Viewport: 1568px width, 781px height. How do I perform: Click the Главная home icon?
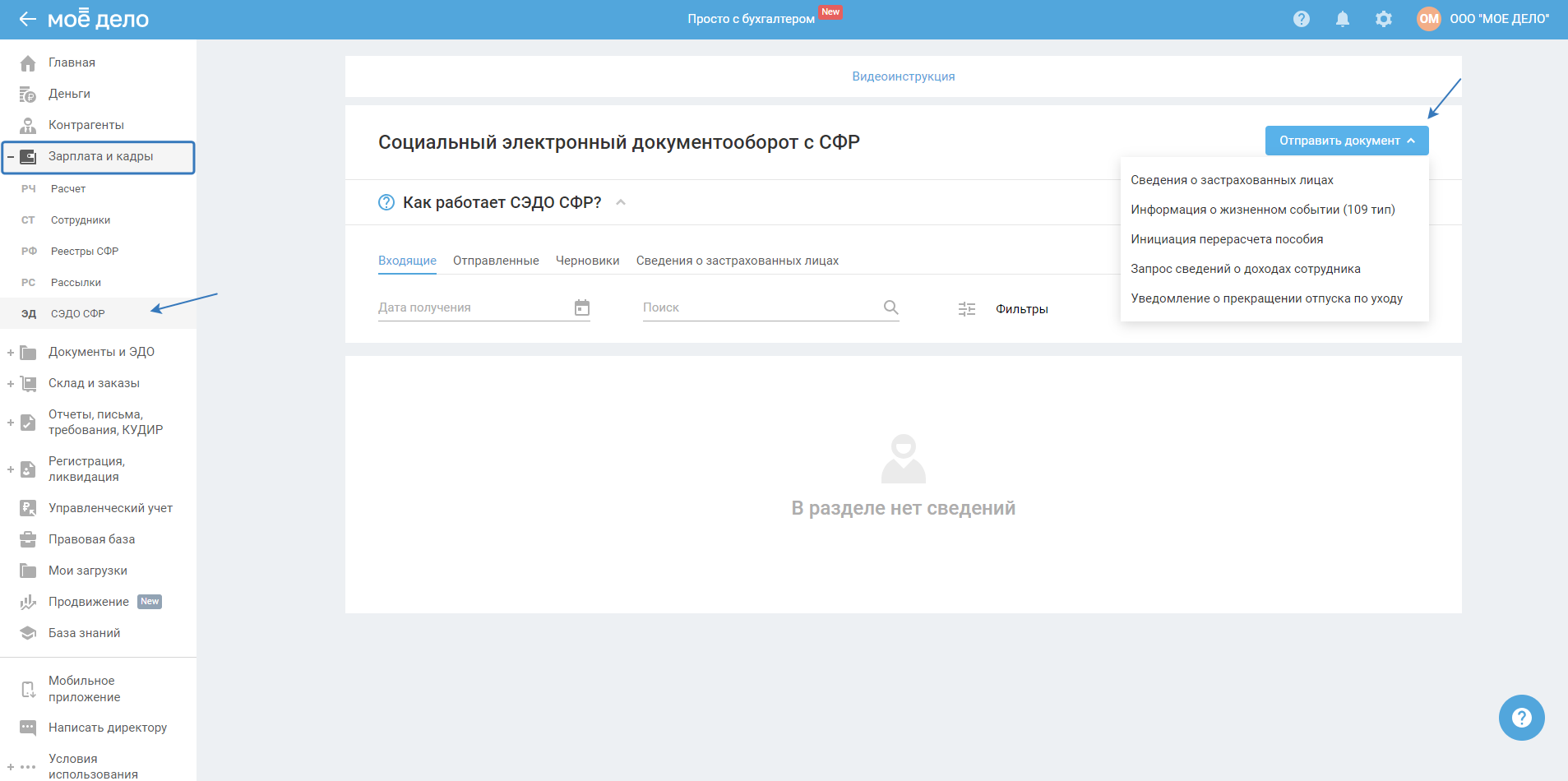tap(28, 62)
